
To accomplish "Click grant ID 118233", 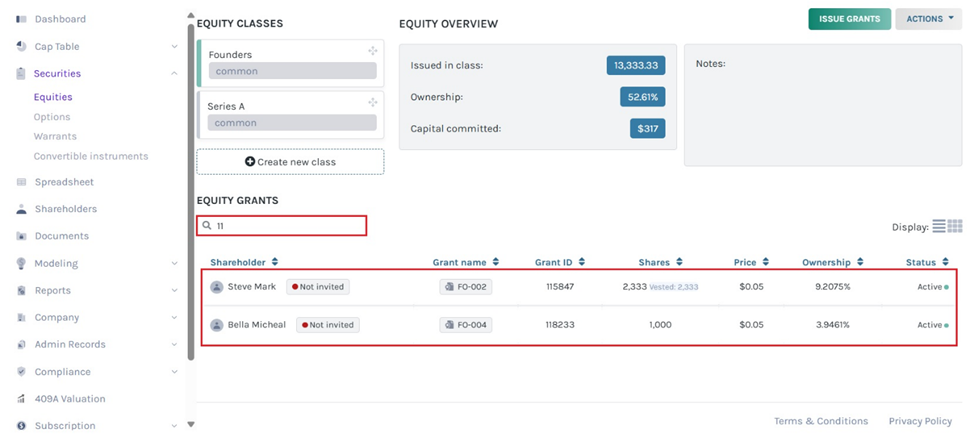I will [560, 325].
